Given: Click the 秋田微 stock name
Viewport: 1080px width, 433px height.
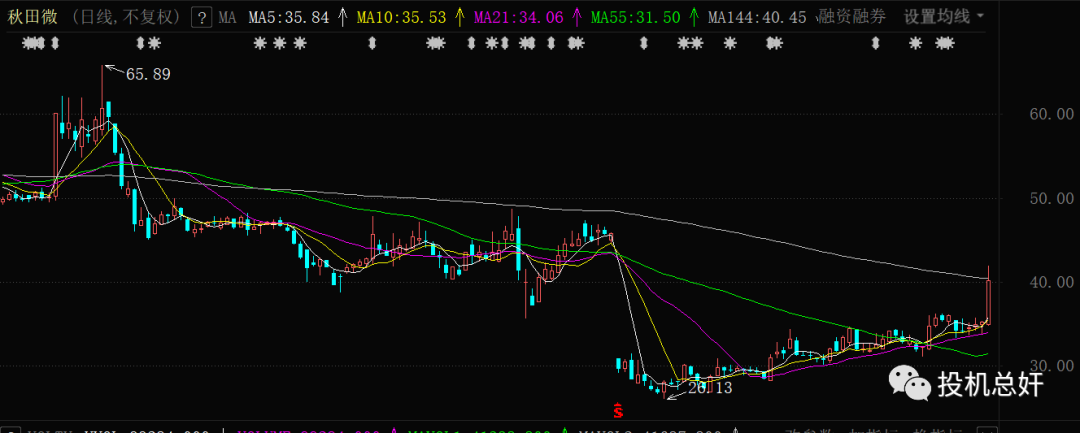Looking at the screenshot, I should tap(28, 17).
